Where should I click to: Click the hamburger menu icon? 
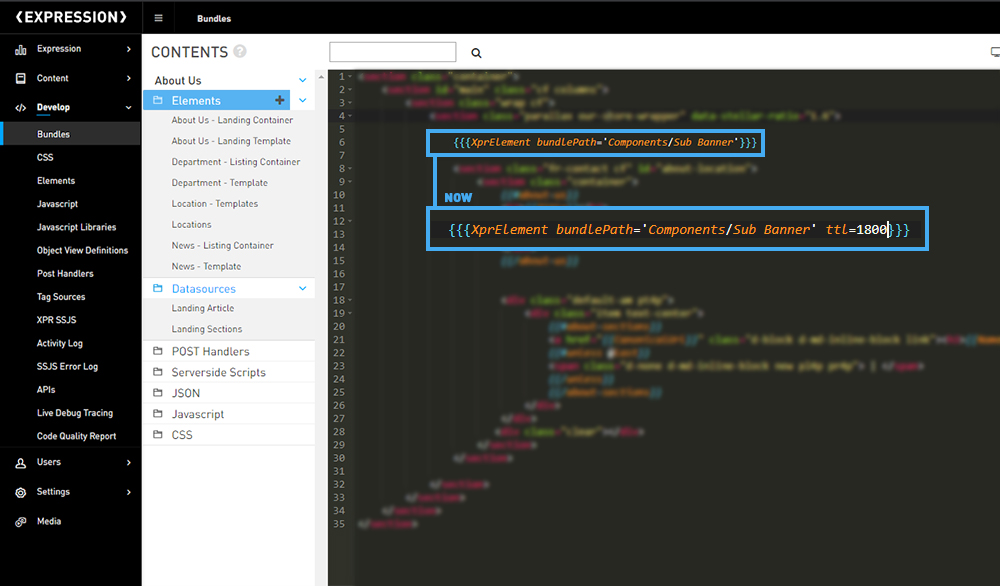[158, 18]
